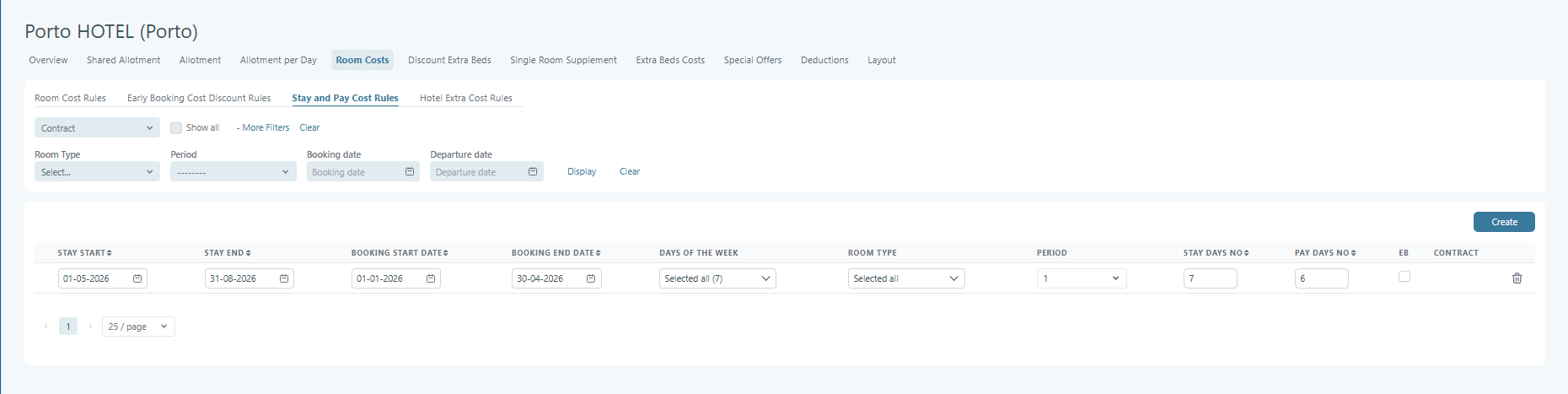Click the Display link
The image size is (1568, 394).
pyautogui.click(x=582, y=171)
